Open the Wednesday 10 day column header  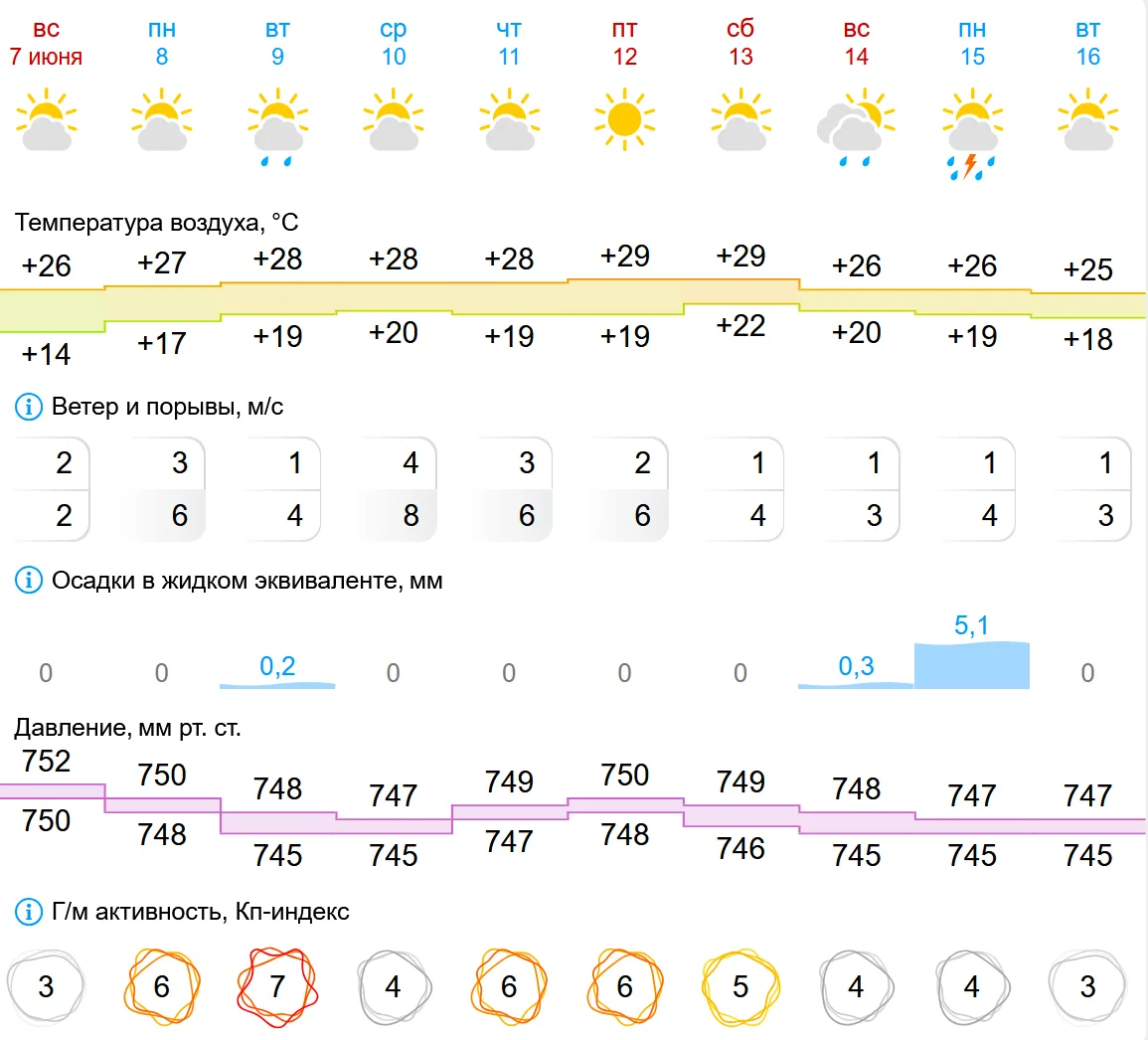394,43
